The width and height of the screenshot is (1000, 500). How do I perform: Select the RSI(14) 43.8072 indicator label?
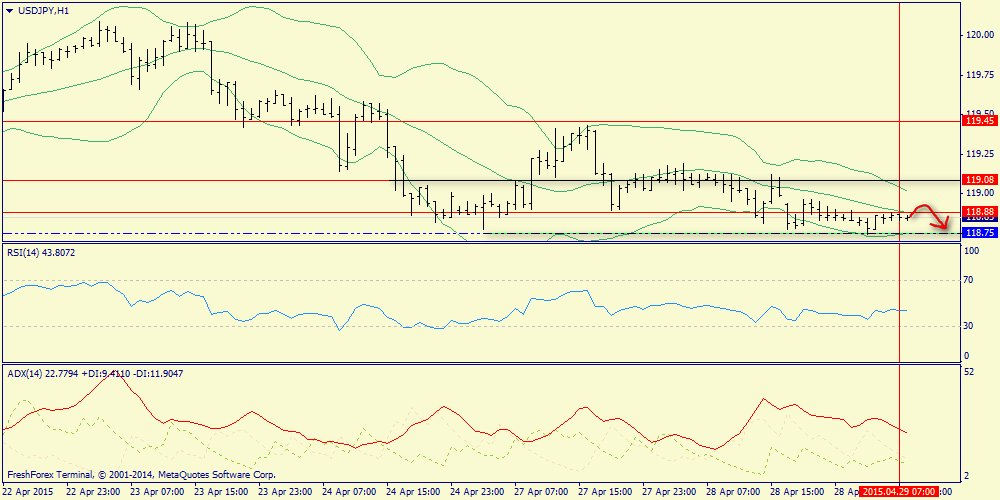click(x=41, y=253)
